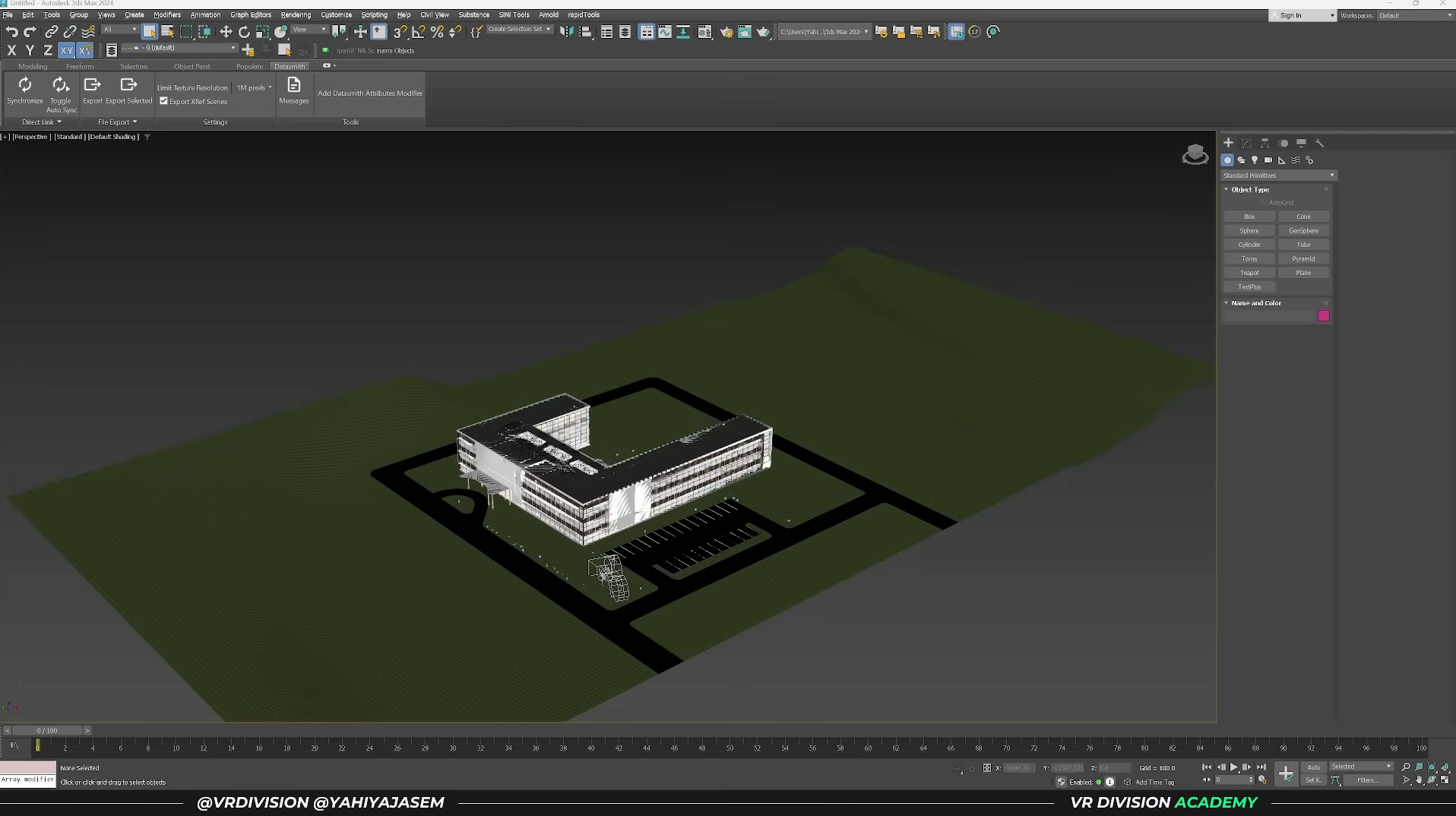Screen dimensions: 1456x816
Task: Switch to Cameras category in Create panel
Action: (x=1268, y=160)
